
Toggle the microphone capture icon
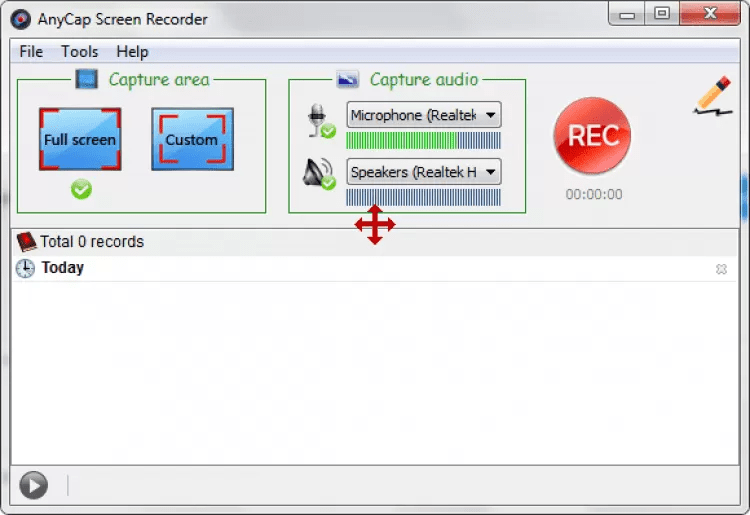[x=321, y=121]
